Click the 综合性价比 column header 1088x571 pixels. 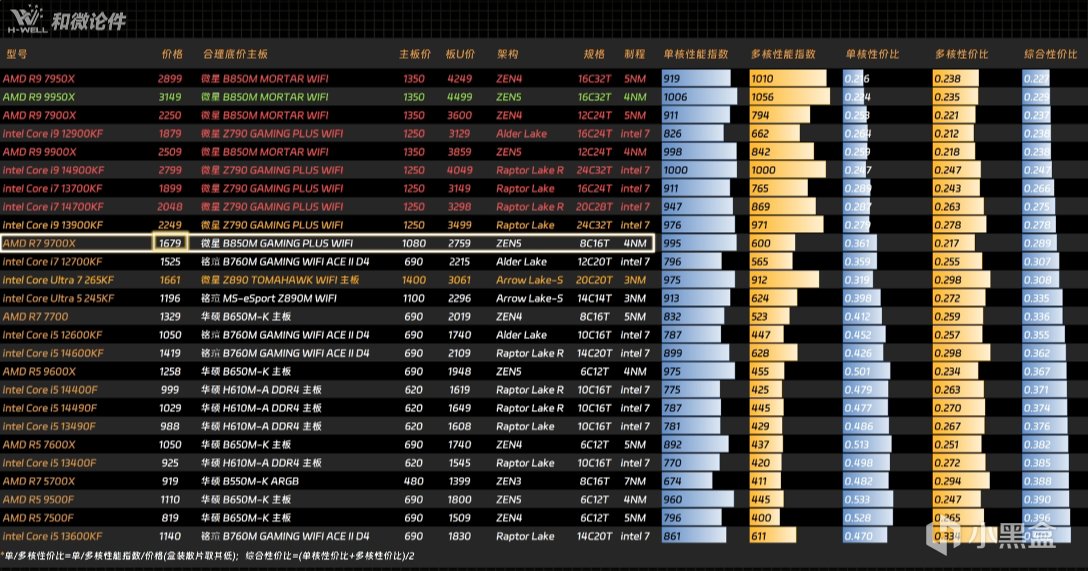(1051, 54)
